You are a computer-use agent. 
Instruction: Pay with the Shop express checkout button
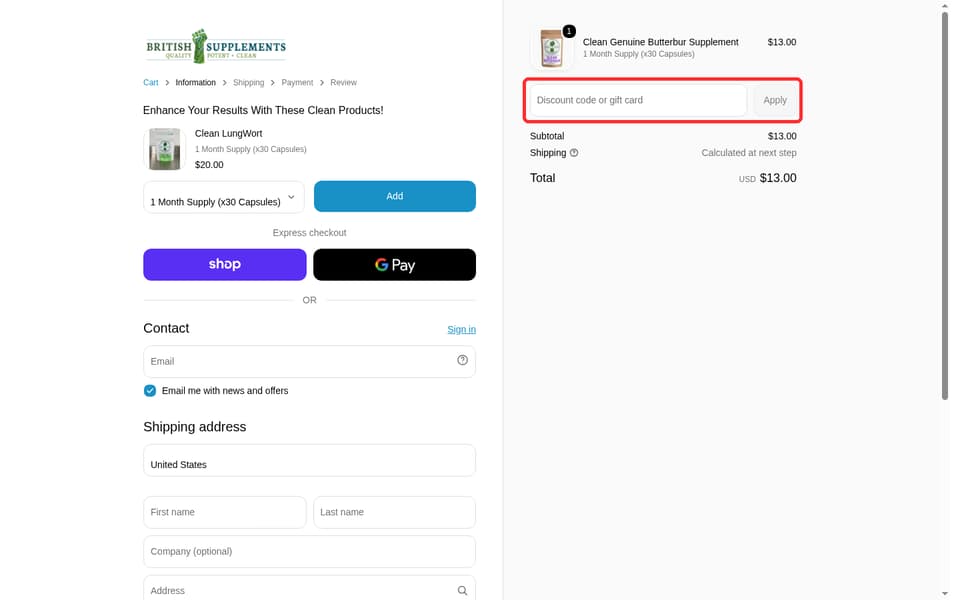coord(225,264)
